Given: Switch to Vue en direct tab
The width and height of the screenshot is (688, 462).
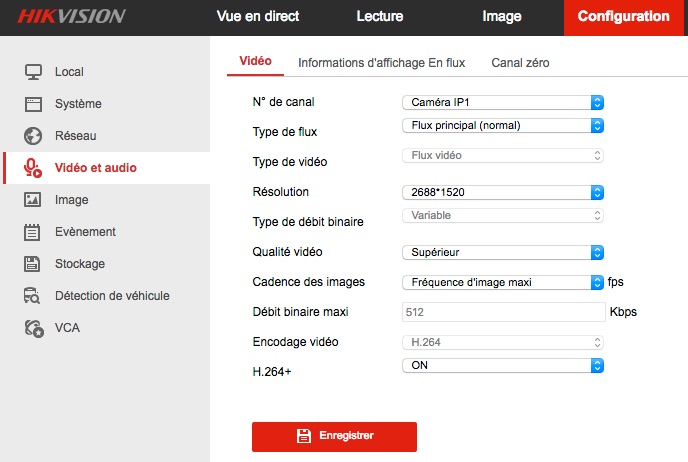Looking at the screenshot, I should pyautogui.click(x=257, y=16).
